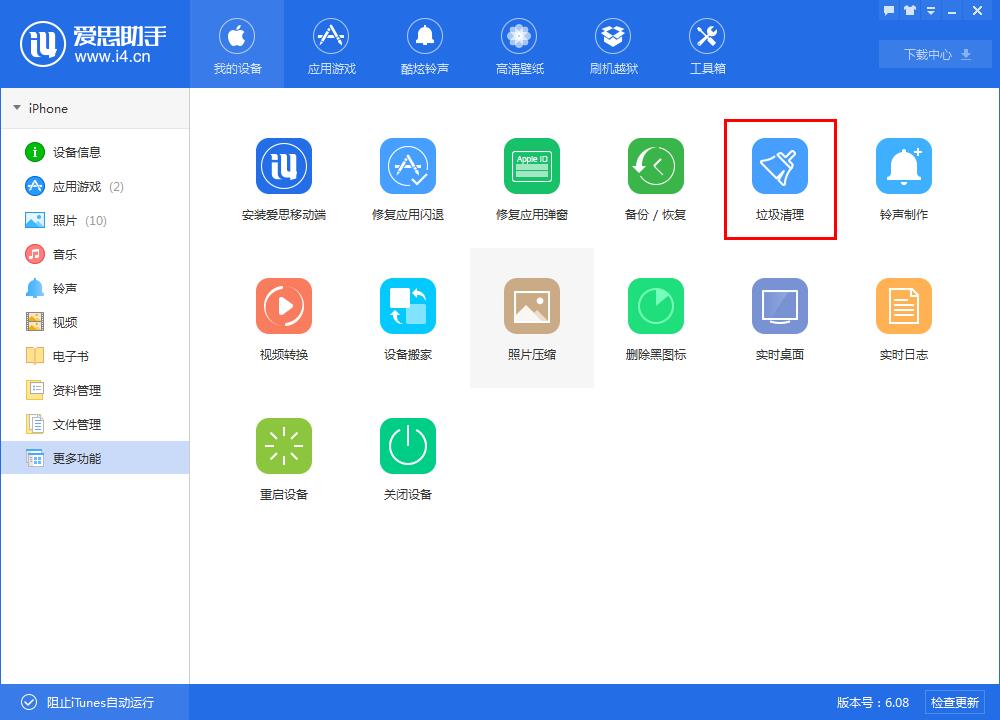Click 检查更新 button
This screenshot has height=720, width=1000.
pos(955,702)
